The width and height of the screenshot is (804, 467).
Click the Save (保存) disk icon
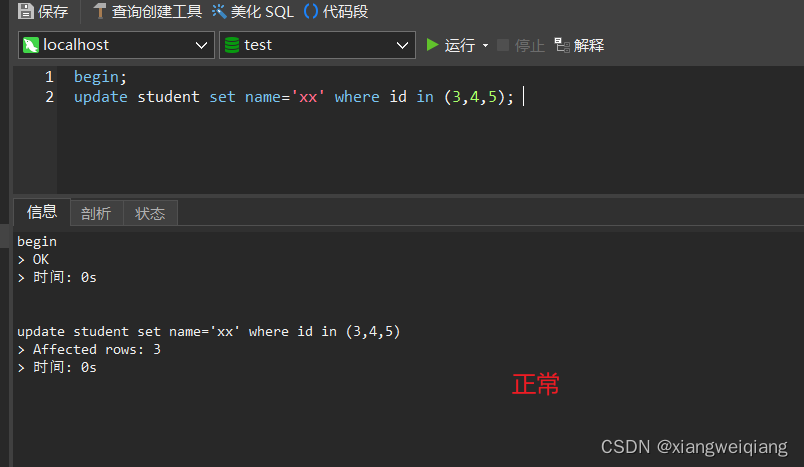(26, 11)
